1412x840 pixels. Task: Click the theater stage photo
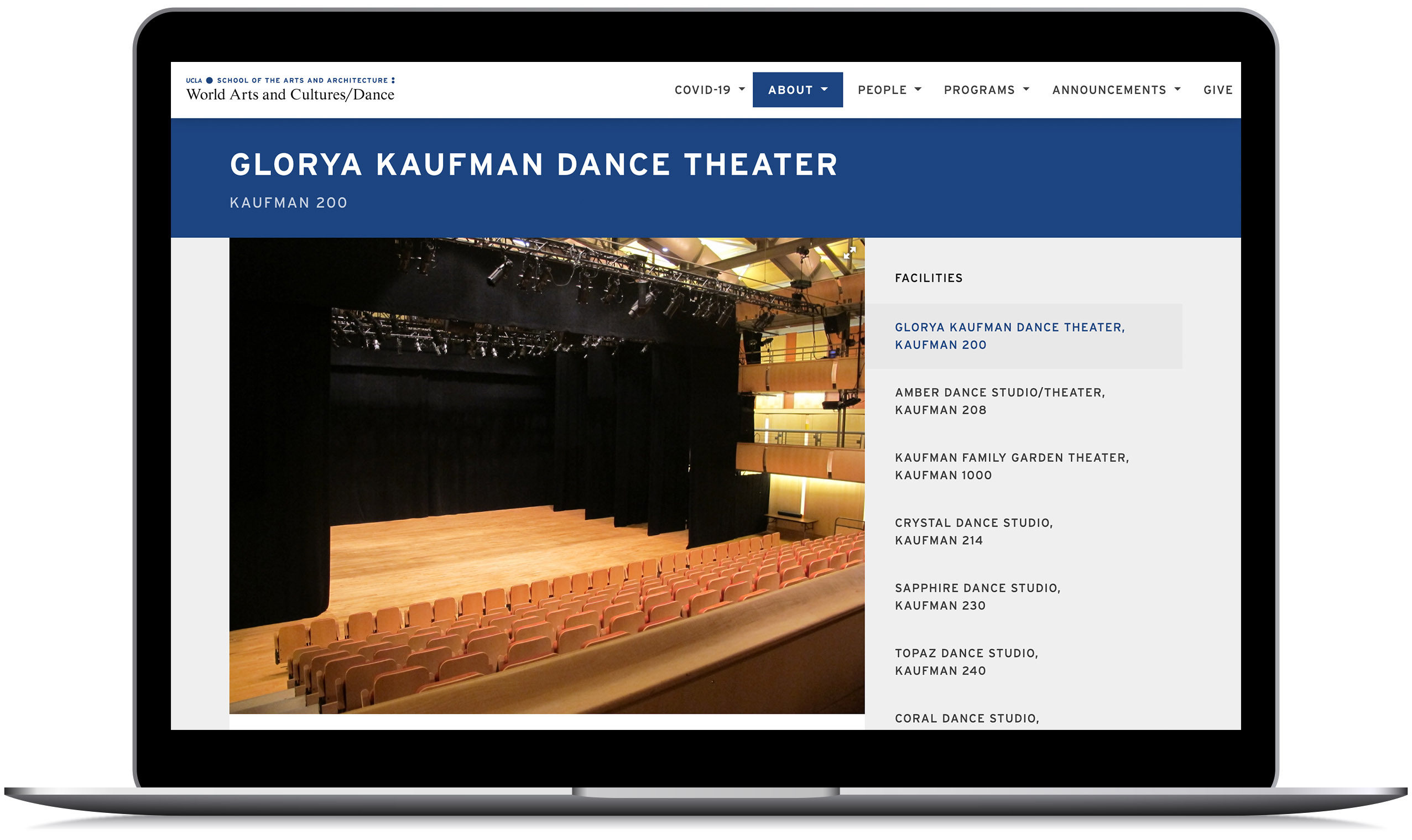coord(546,476)
